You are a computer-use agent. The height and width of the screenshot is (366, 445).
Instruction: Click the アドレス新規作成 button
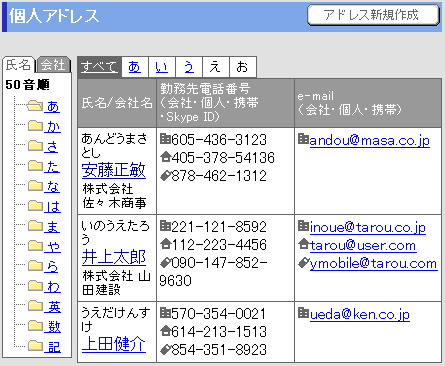(x=373, y=15)
